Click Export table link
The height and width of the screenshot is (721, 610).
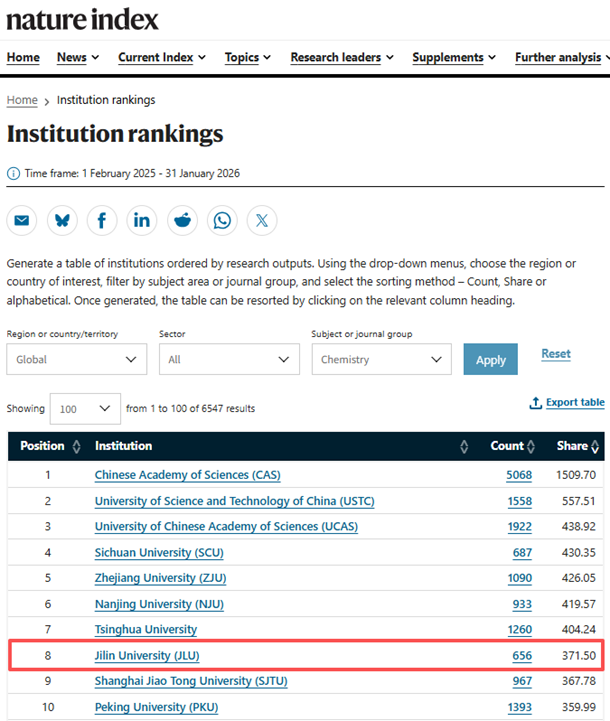pyautogui.click(x=567, y=403)
